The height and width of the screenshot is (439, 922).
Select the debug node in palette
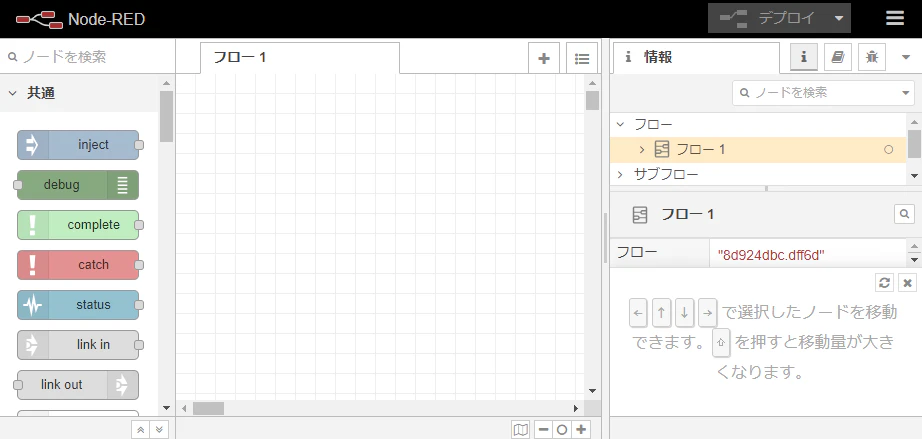pyautogui.click(x=78, y=185)
